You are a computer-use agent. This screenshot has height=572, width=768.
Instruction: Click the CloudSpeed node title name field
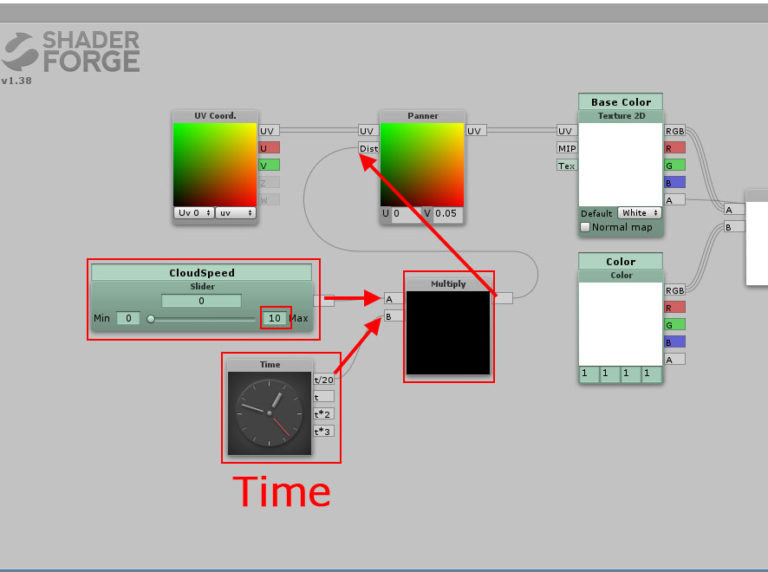tap(201, 272)
